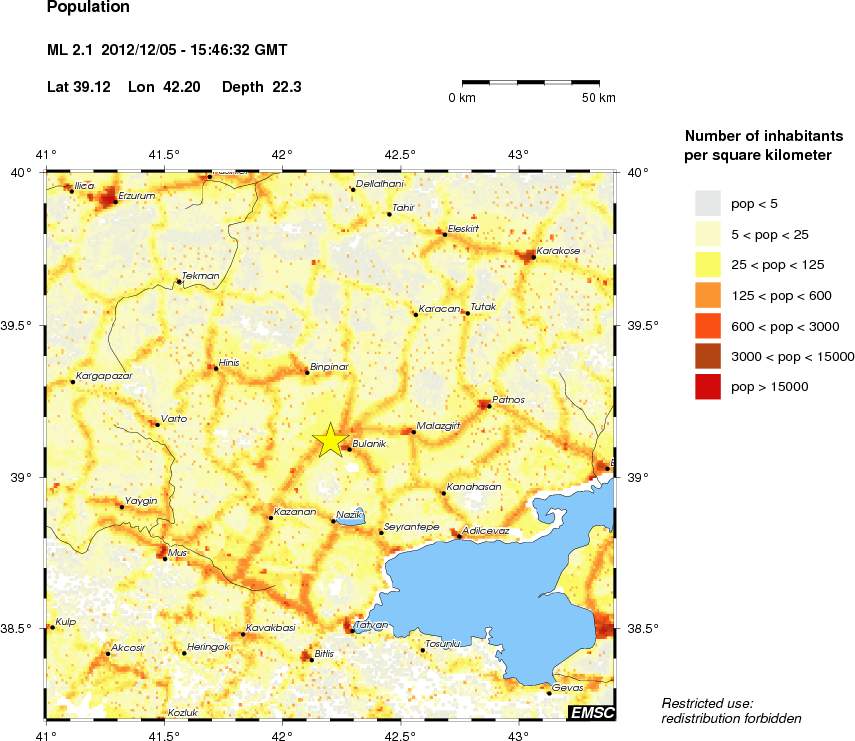855x741 pixels.
Task: Click the '600 < pop < 3000' orange-red swatch
Action: pyautogui.click(x=708, y=326)
